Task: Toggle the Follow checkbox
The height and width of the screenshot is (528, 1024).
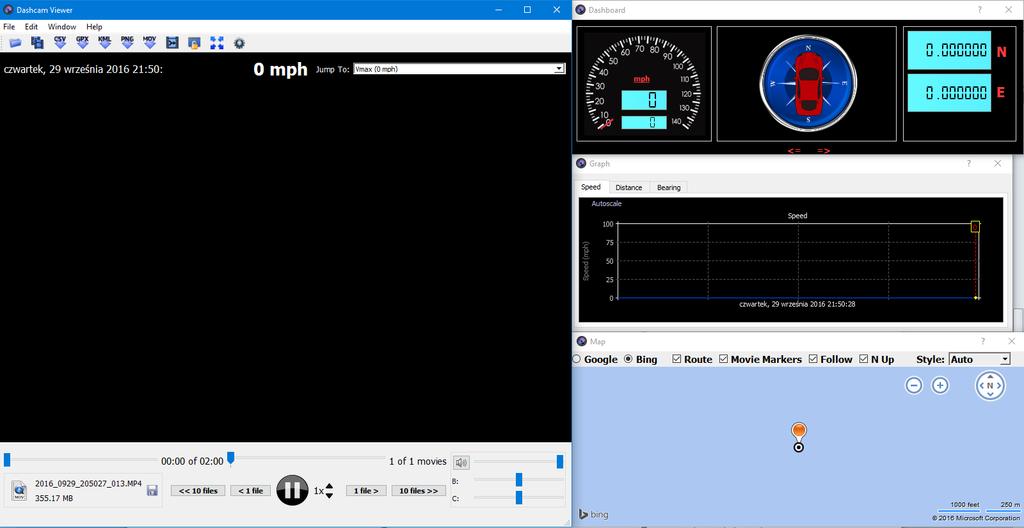Action: click(813, 359)
